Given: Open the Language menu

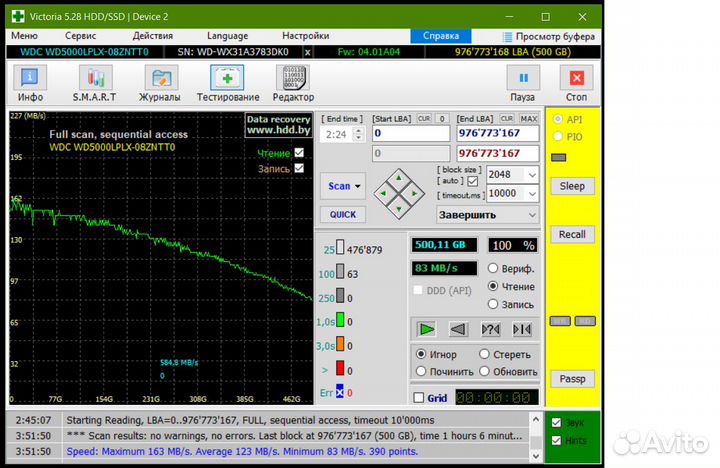Looking at the screenshot, I should tap(227, 36).
